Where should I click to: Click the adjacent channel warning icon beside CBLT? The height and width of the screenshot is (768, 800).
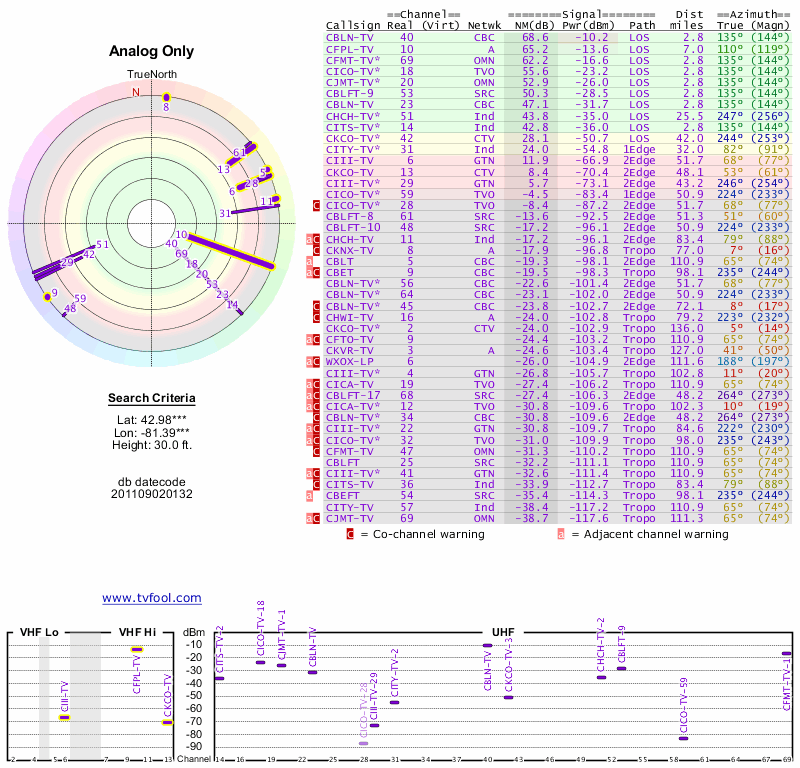(x=310, y=262)
